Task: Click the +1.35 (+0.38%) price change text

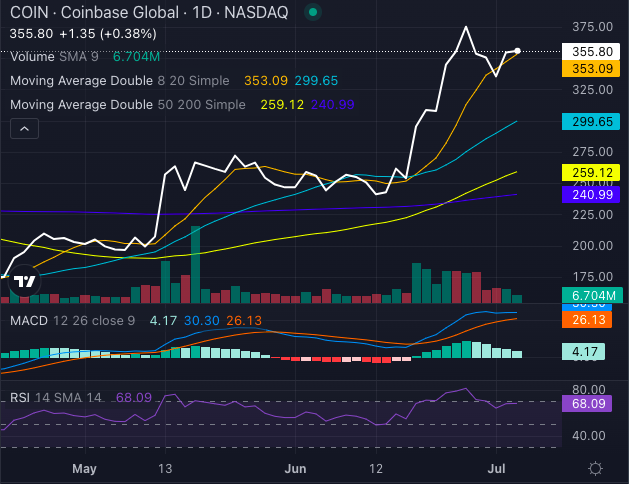Action: [x=108, y=34]
